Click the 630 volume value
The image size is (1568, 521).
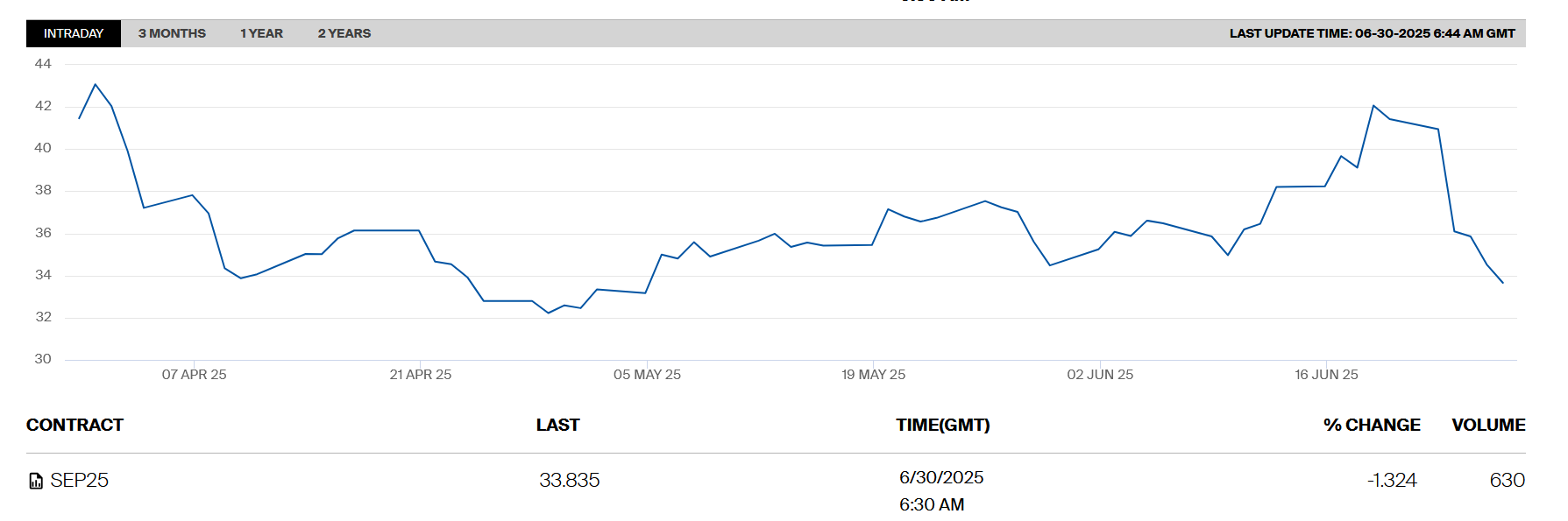coord(1507,480)
